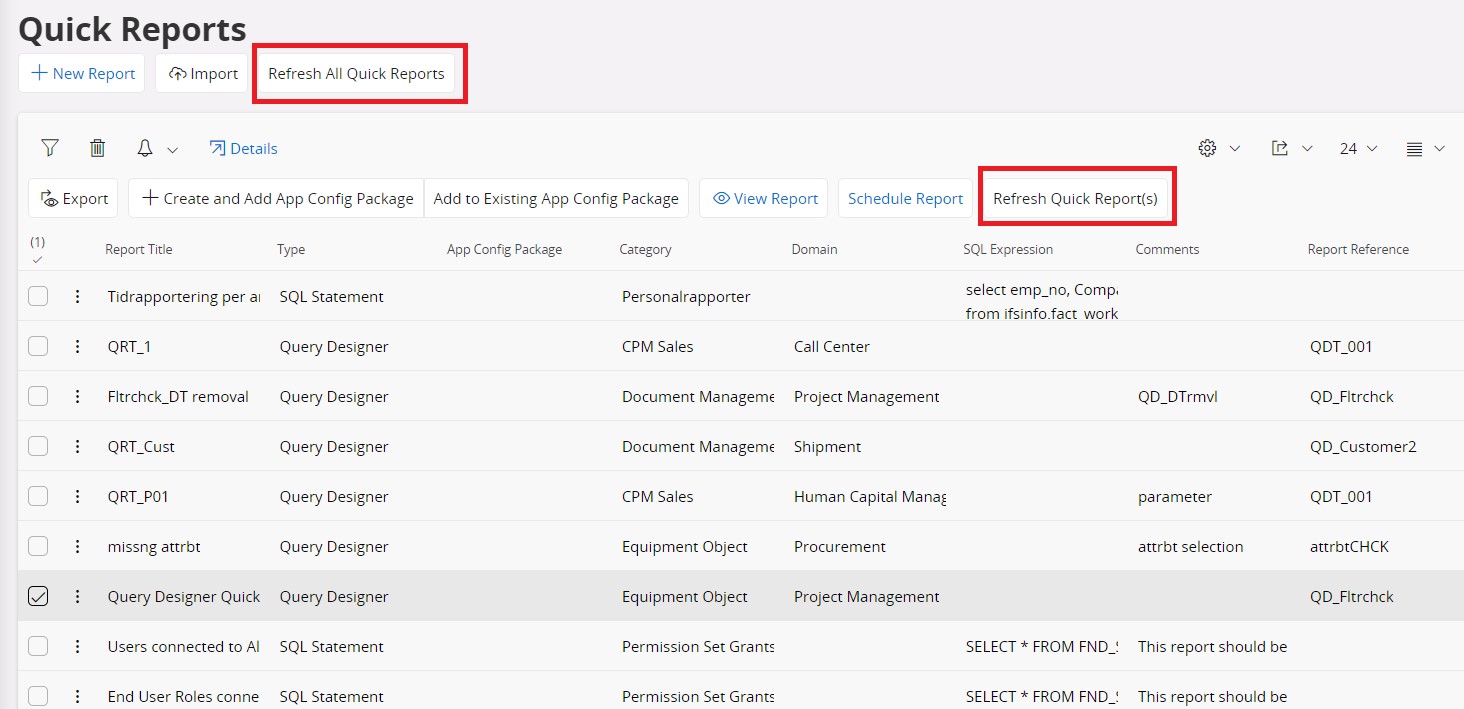Uncheck the Query Designer Quick row checkbox
The image size is (1464, 709).
point(38,596)
